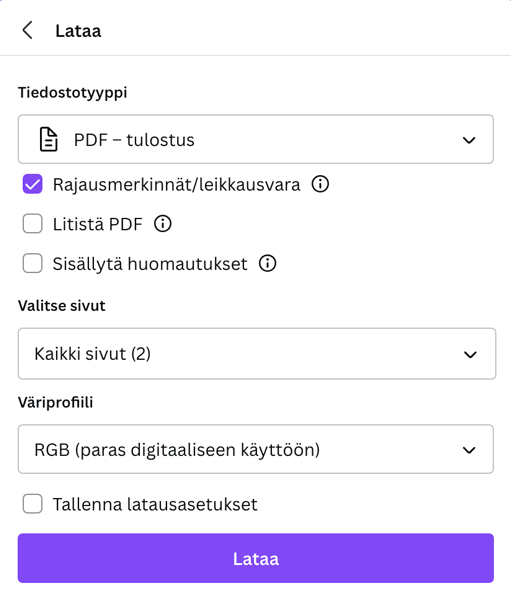This screenshot has width=511, height=600.
Task: Click info icon next to Sisällytä huomautukset
Action: tap(268, 264)
